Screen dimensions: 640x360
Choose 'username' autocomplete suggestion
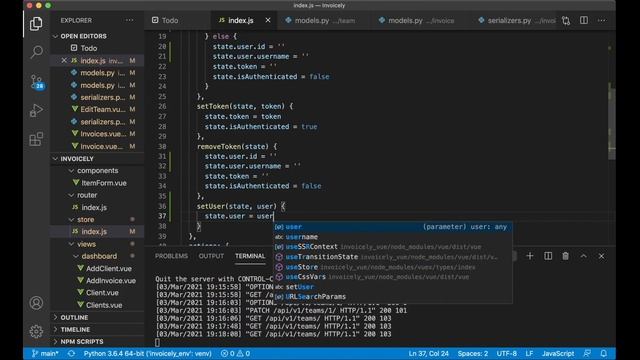pos(393,237)
